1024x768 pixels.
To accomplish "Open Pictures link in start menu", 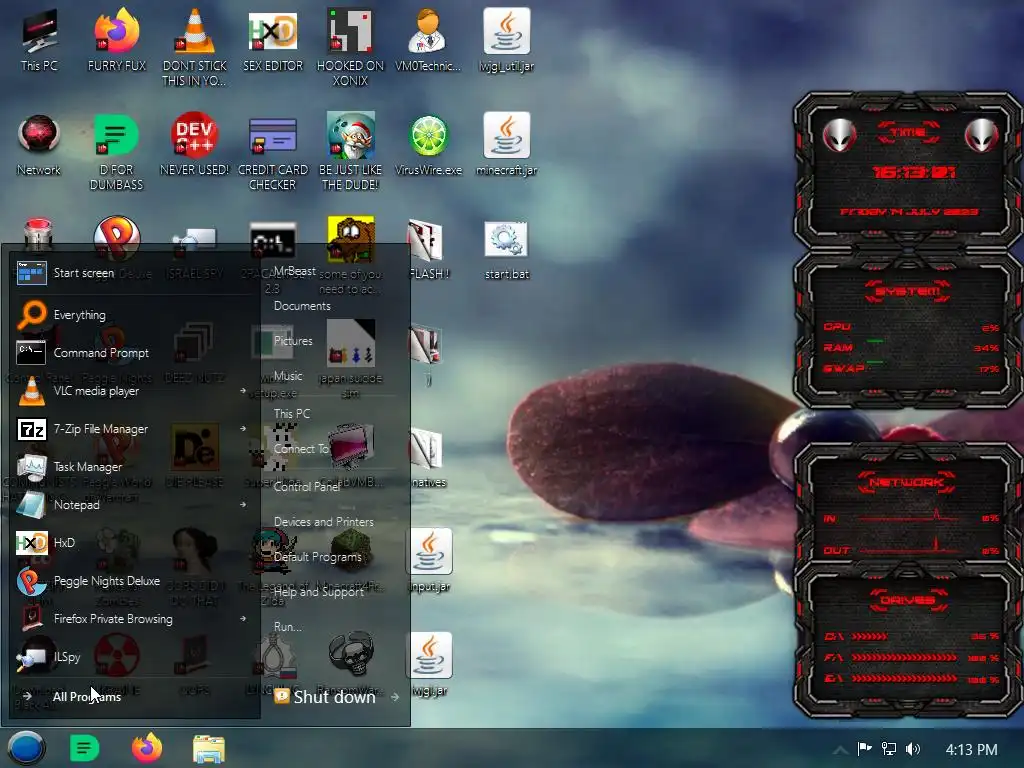I will (x=293, y=340).
